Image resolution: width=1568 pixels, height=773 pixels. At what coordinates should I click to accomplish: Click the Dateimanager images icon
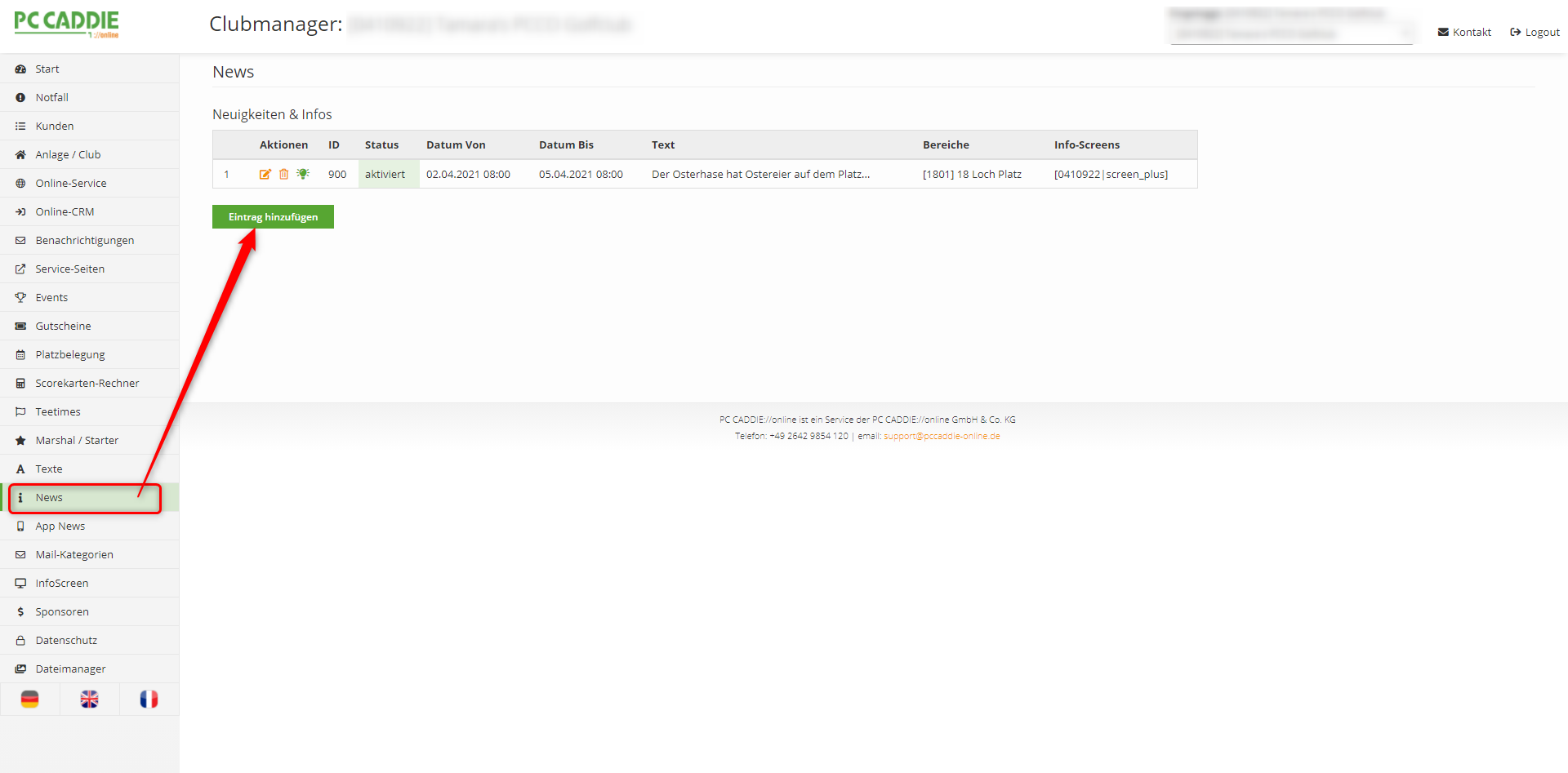pyautogui.click(x=20, y=669)
